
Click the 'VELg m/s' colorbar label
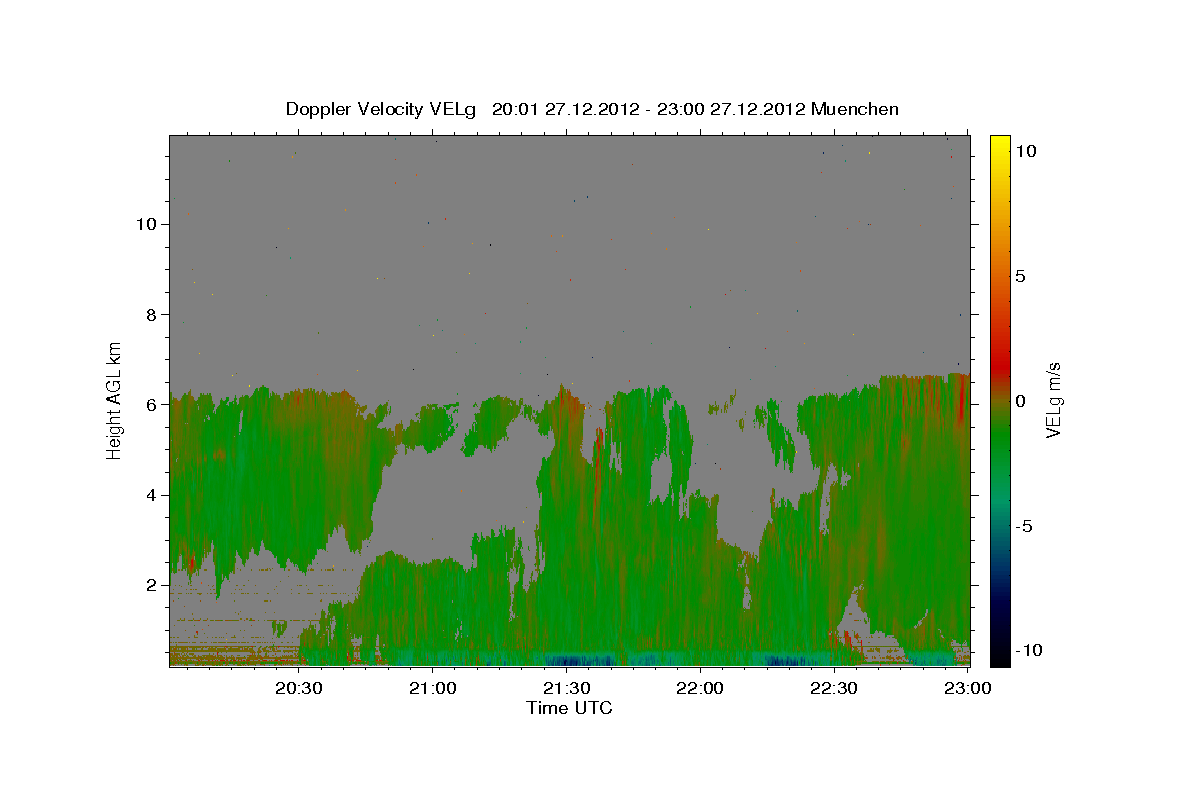click(x=1053, y=400)
